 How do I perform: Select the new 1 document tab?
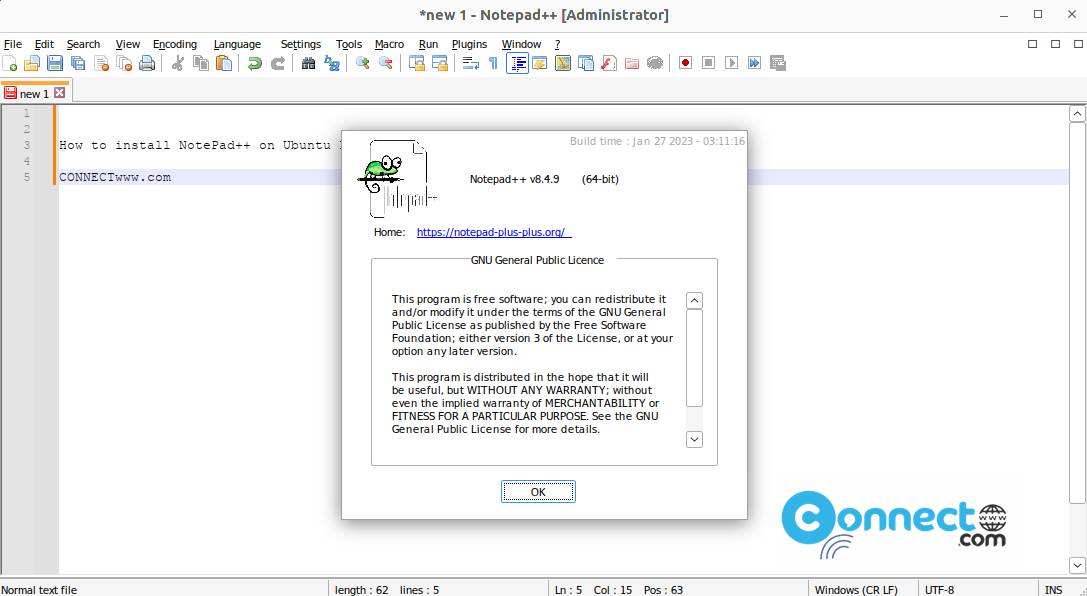pos(35,93)
